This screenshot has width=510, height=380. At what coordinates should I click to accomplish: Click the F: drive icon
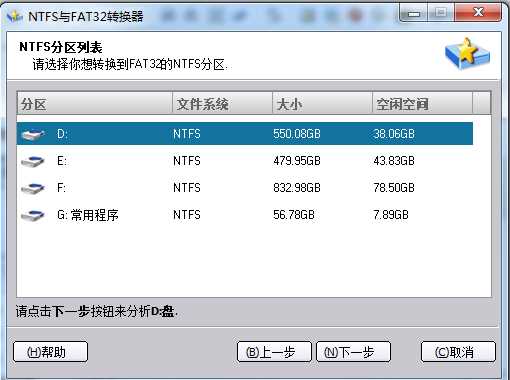[x=33, y=188]
